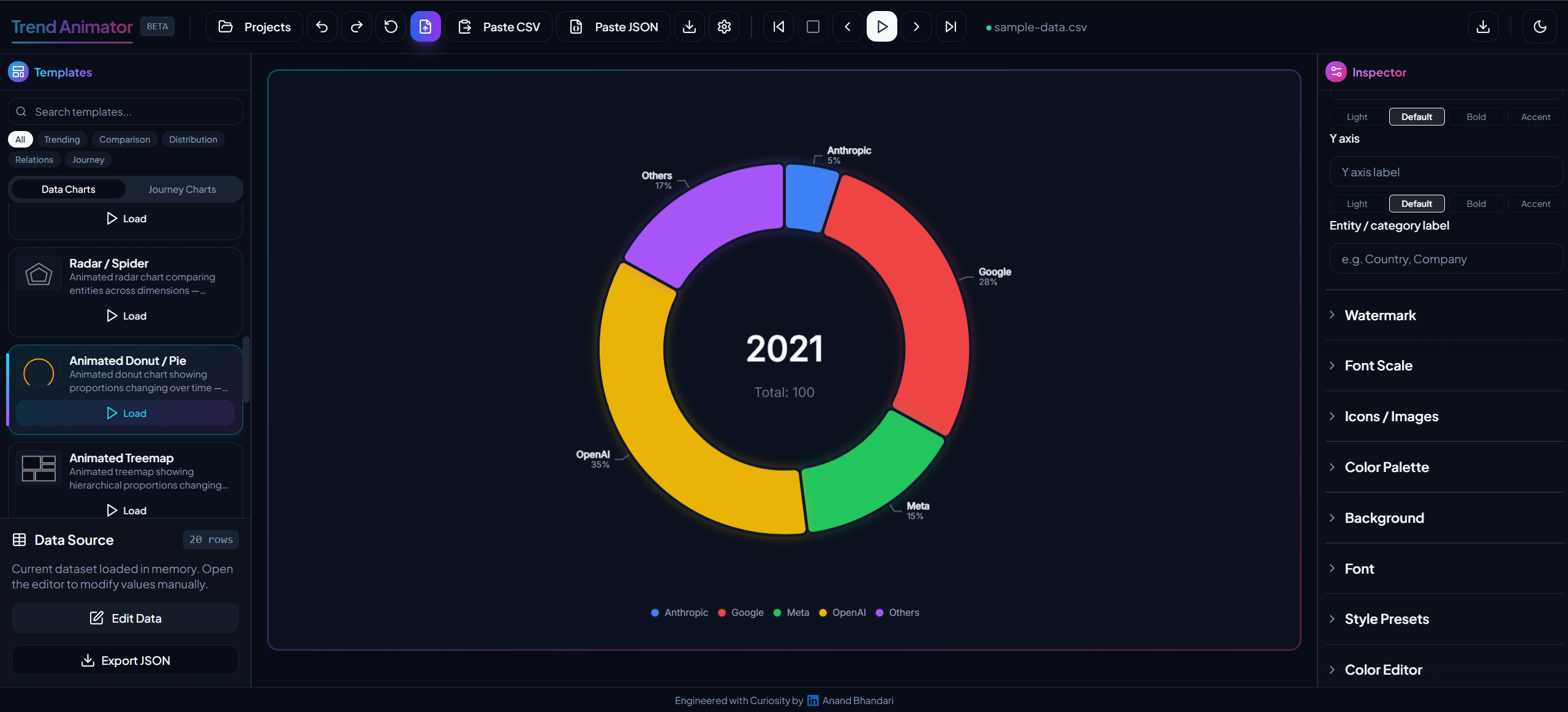1568x712 pixels.
Task: Load the Animated Treemap template
Action: tap(125, 509)
